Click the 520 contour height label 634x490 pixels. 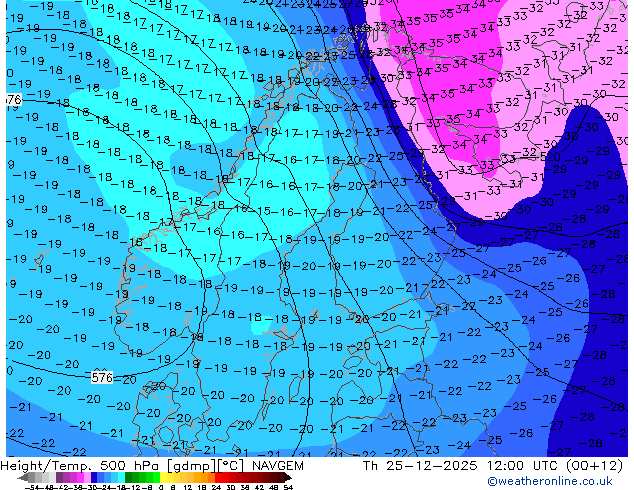[x=550, y=156]
